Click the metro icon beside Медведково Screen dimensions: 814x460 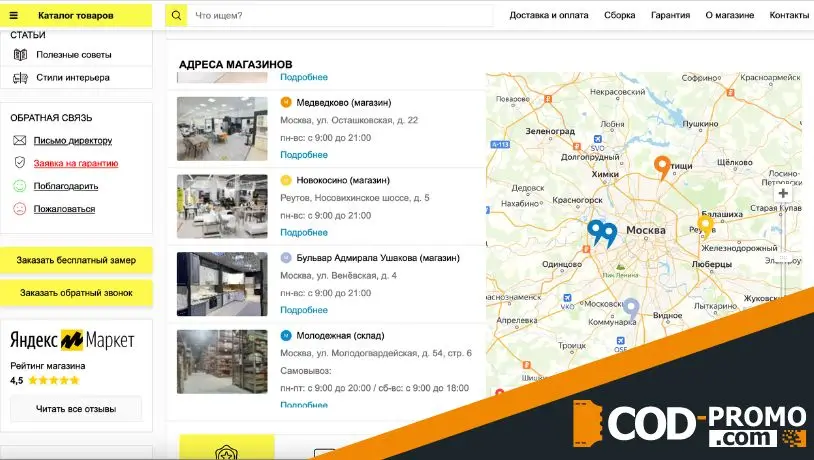286,102
